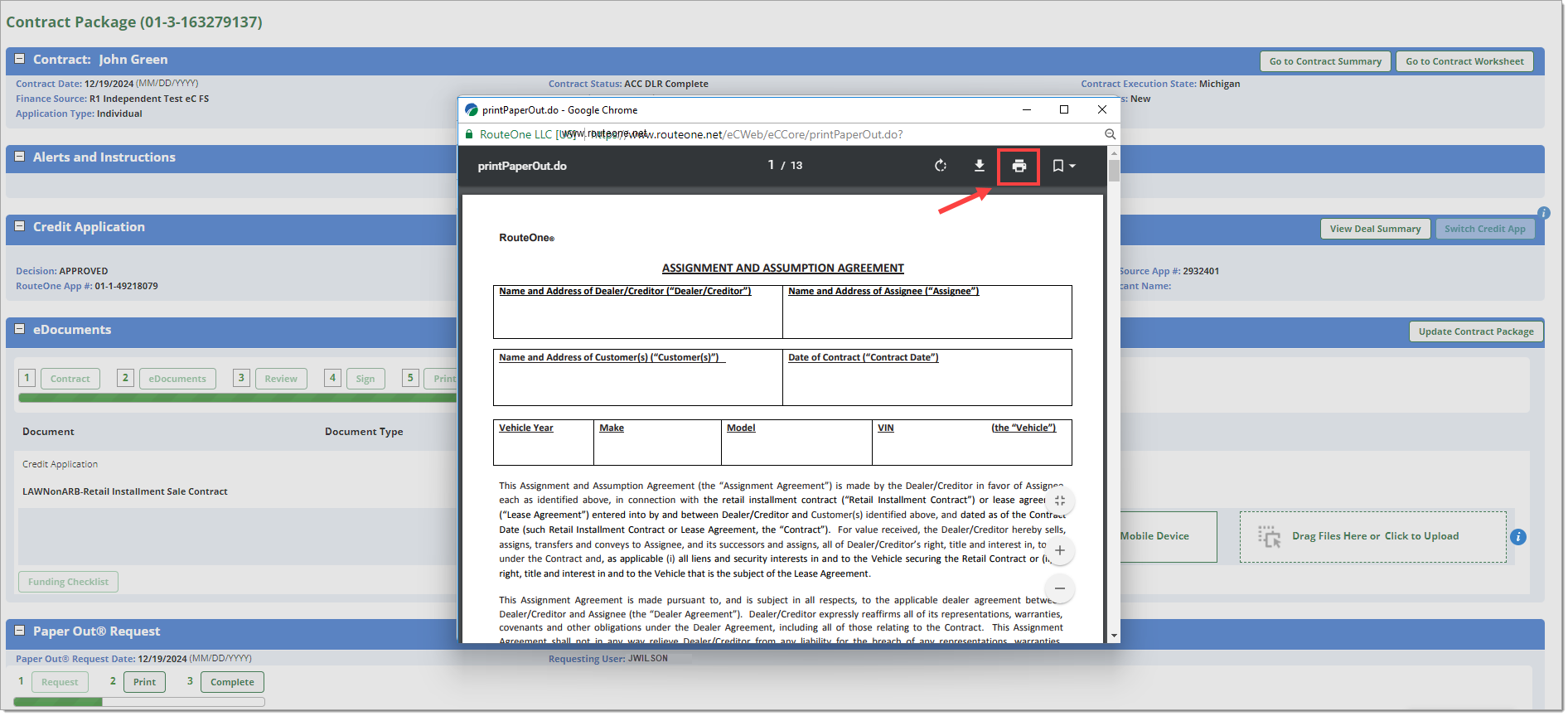View site info via the padlock icon
The image size is (1568, 716).
click(x=469, y=134)
